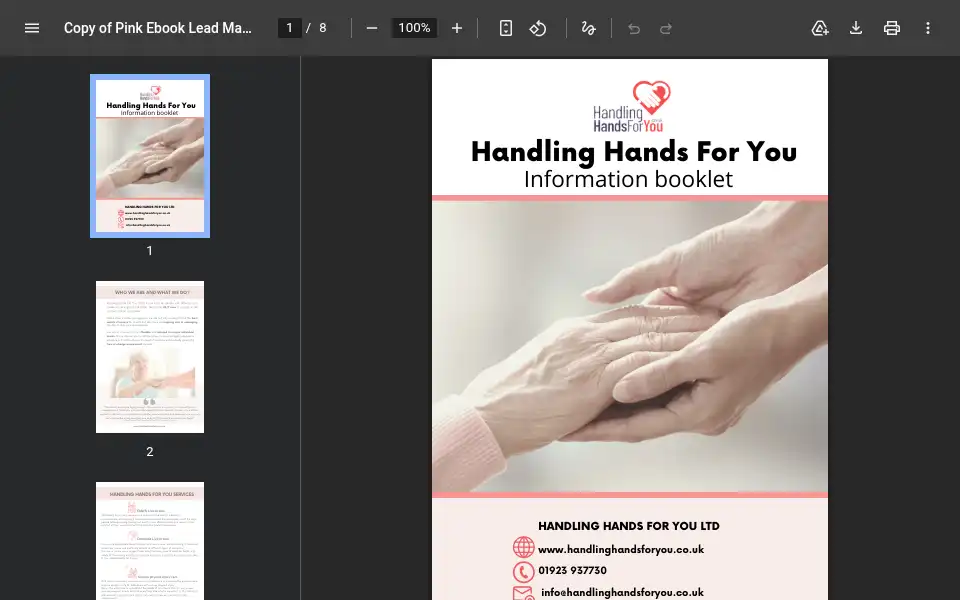Click the globe website icon
This screenshot has height=600, width=960.
point(523,547)
